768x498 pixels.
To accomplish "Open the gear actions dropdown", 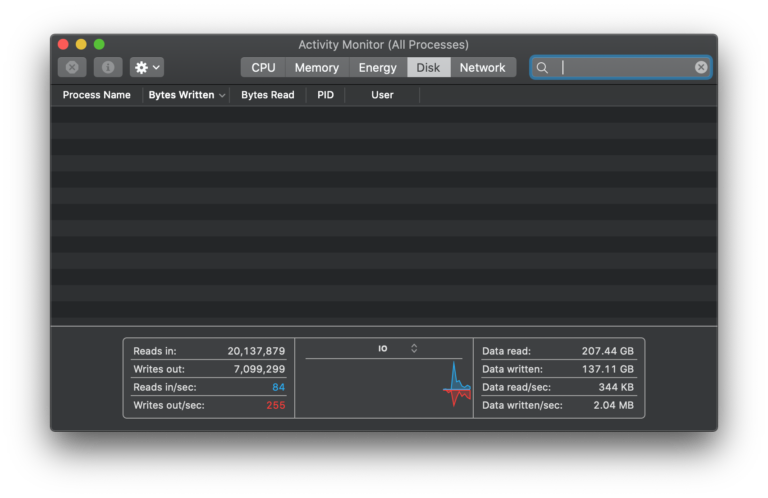I will tap(147, 67).
